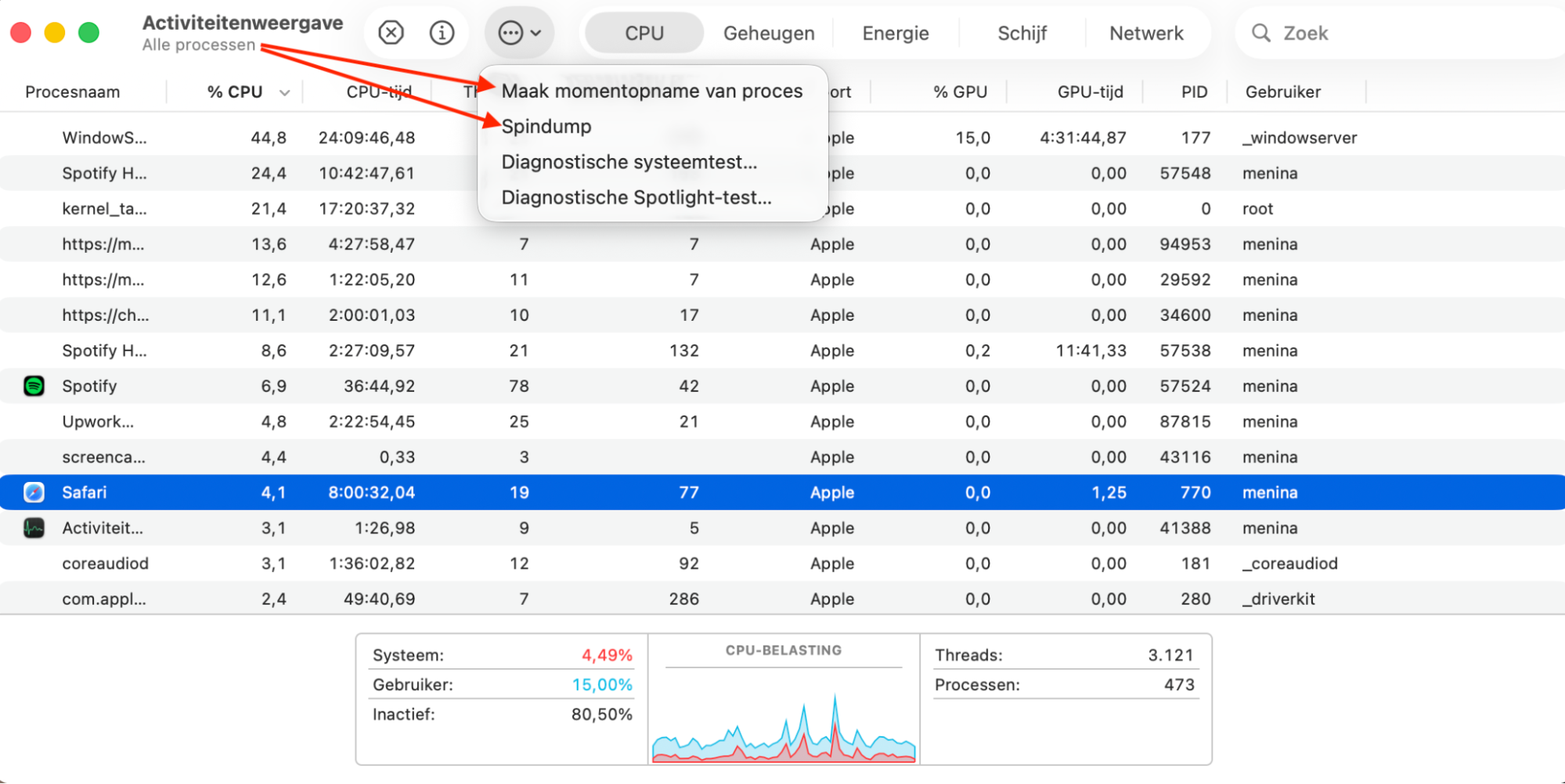Click the magnifying glass in the Zoek field
Image resolution: width=1565 pixels, height=784 pixels.
(x=1260, y=33)
